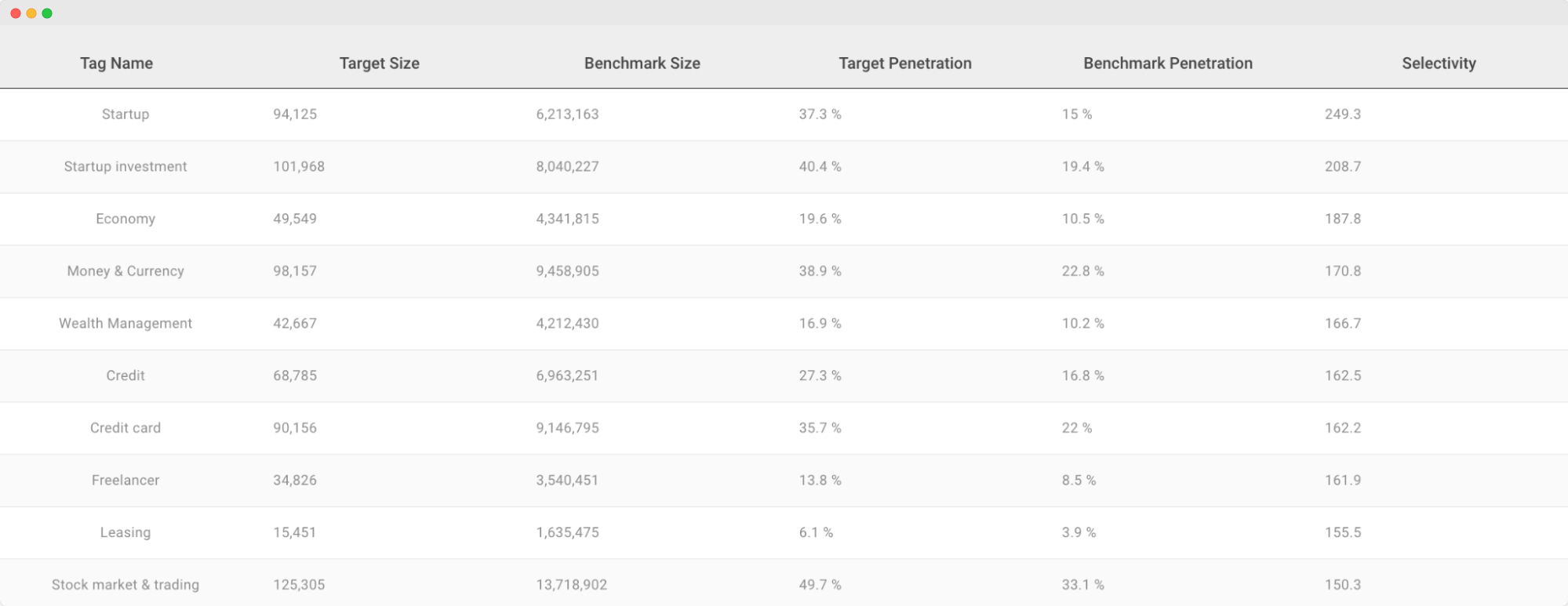Click the Credit card tag
This screenshot has width=1568, height=606.
(x=126, y=428)
